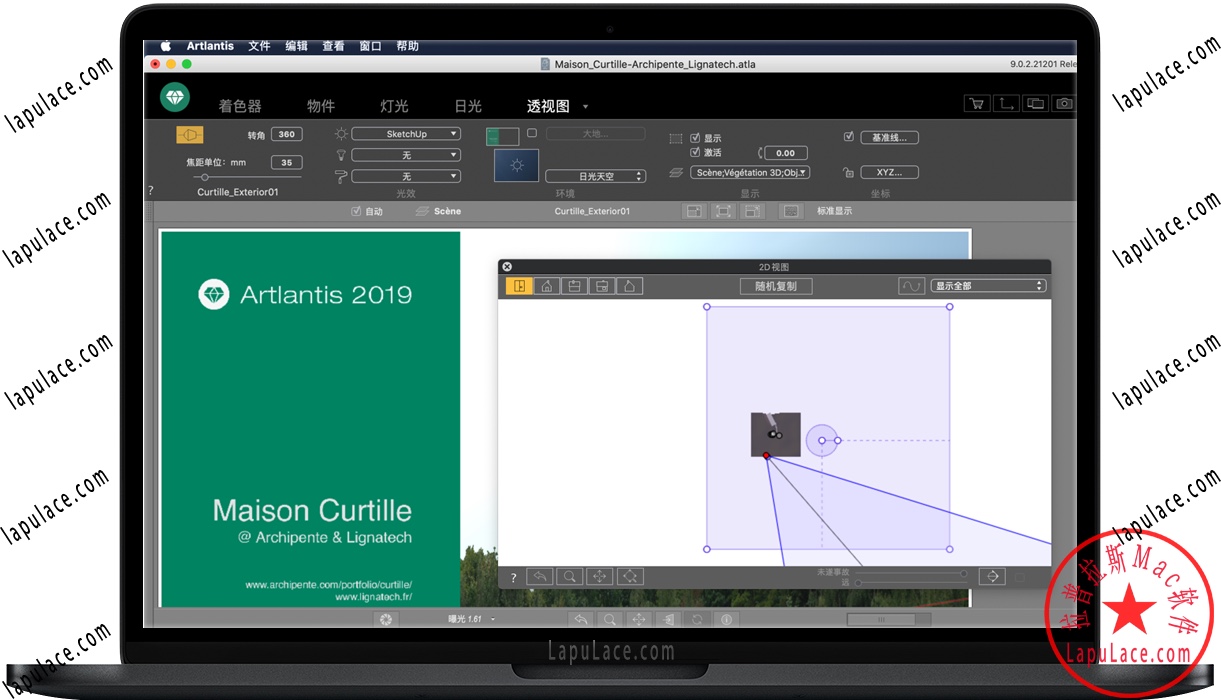Select the elevation view house icon in 2D视图
The image size is (1221, 700).
click(x=547, y=285)
